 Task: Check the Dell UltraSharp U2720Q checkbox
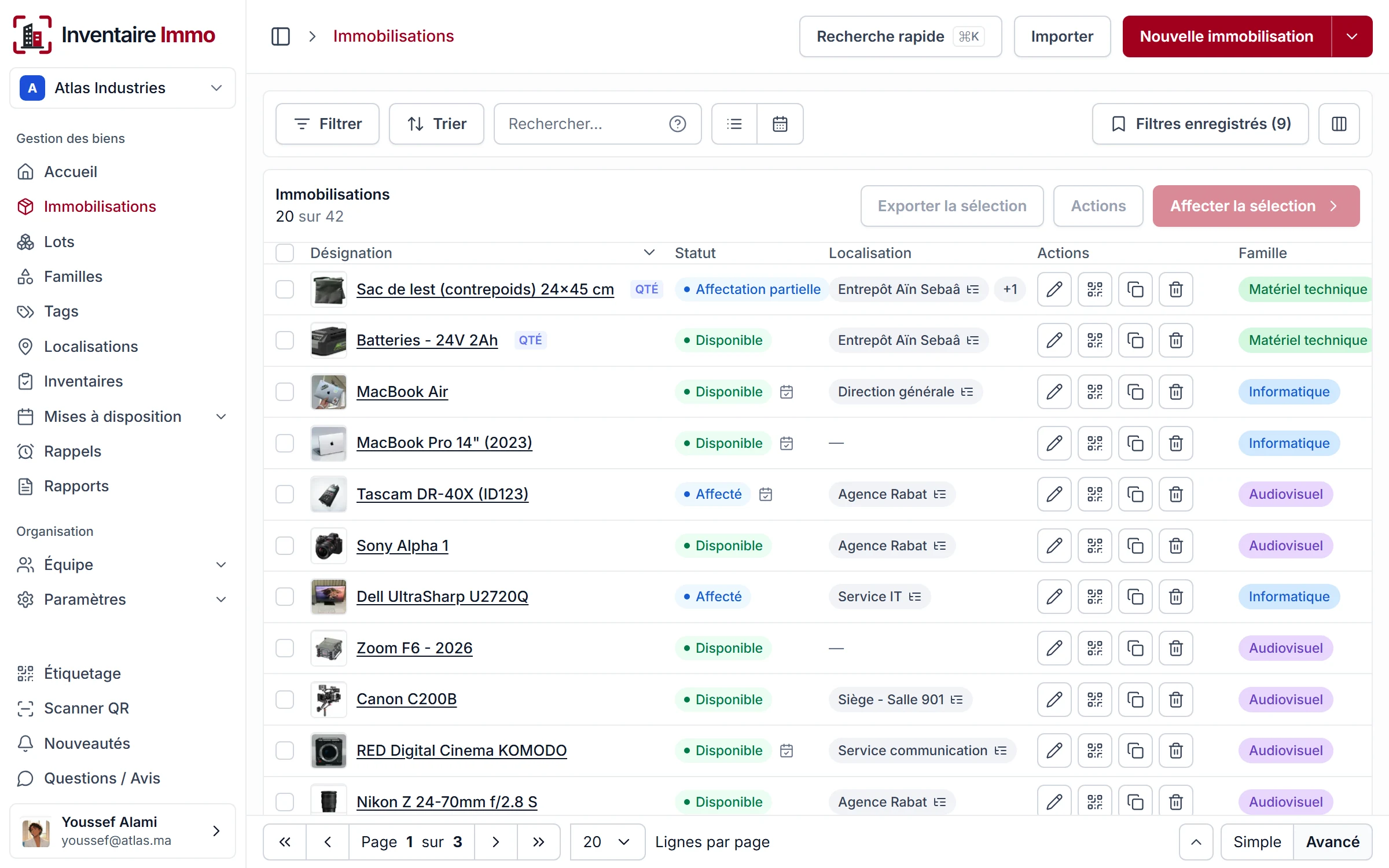click(x=285, y=597)
